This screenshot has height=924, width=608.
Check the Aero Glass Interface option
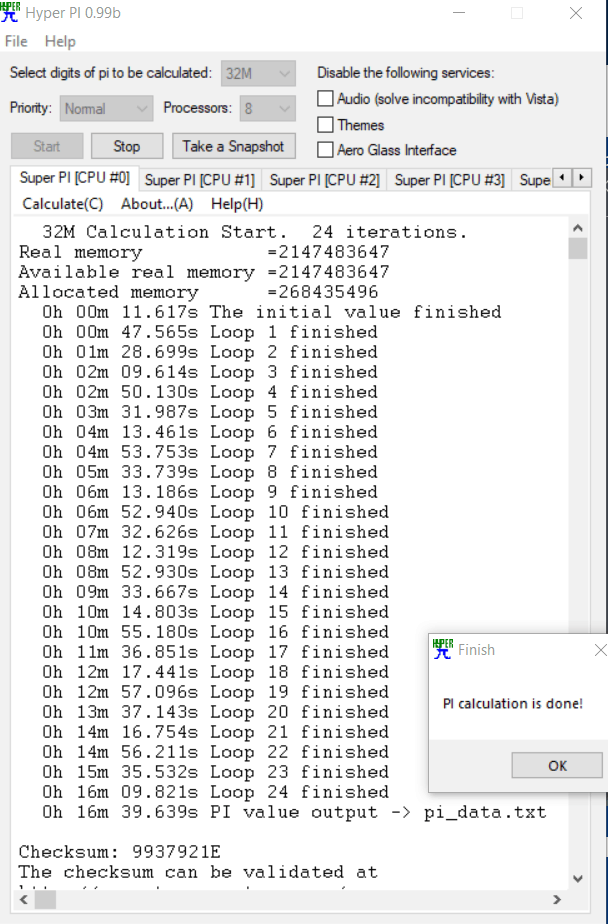(325, 150)
